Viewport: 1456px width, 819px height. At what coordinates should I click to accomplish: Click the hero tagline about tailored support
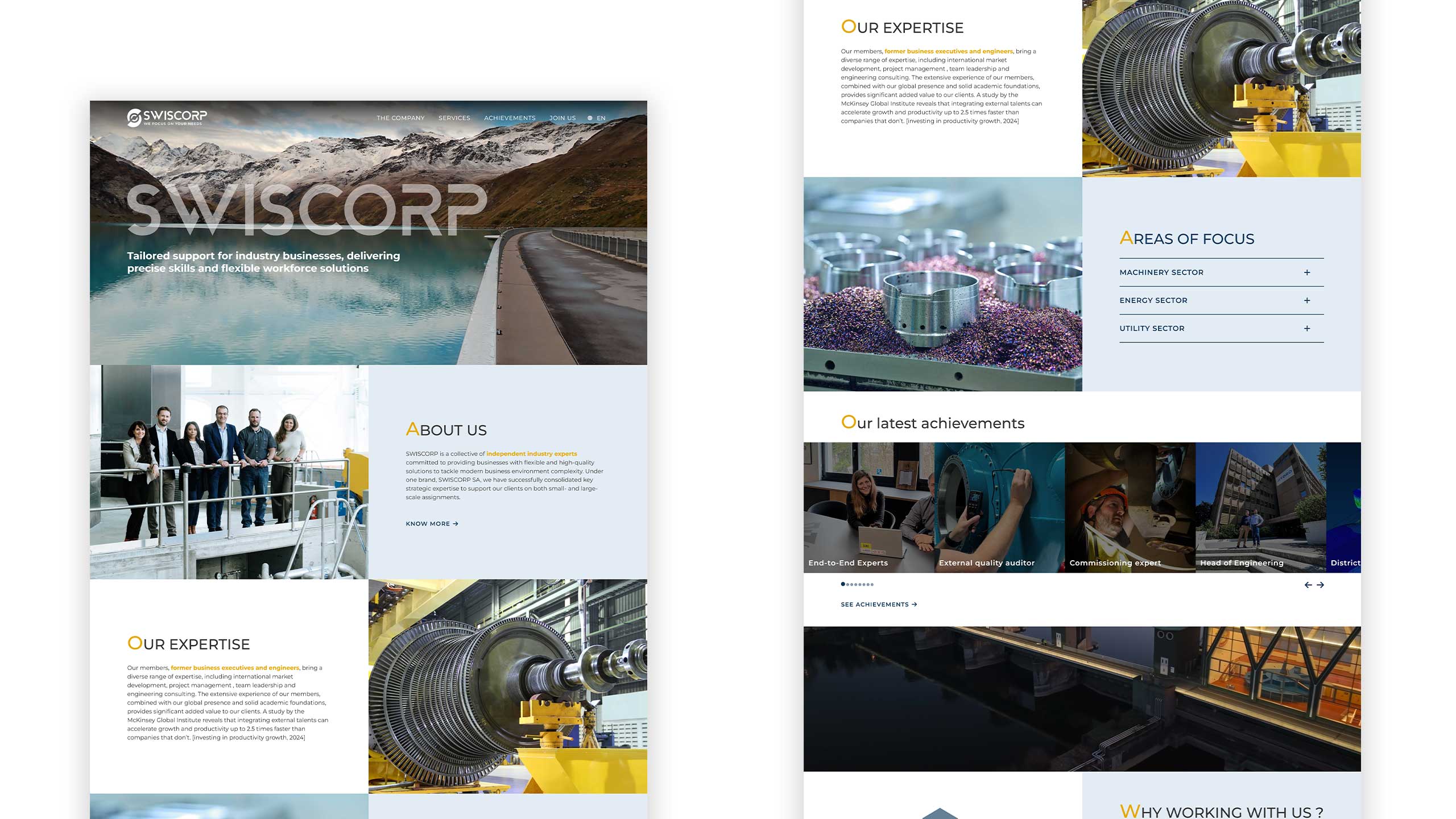(263, 262)
